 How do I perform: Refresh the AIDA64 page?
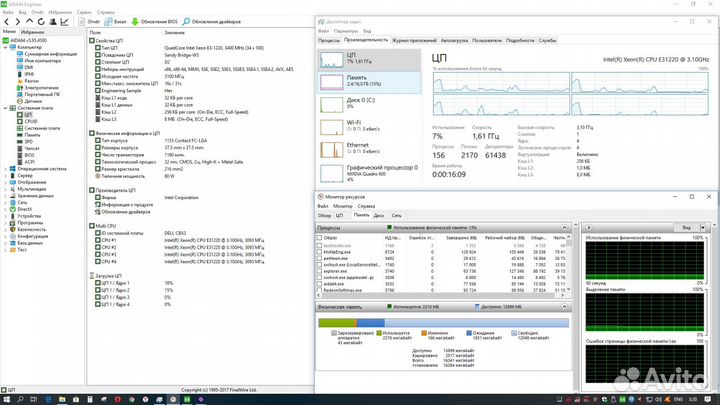point(41,22)
